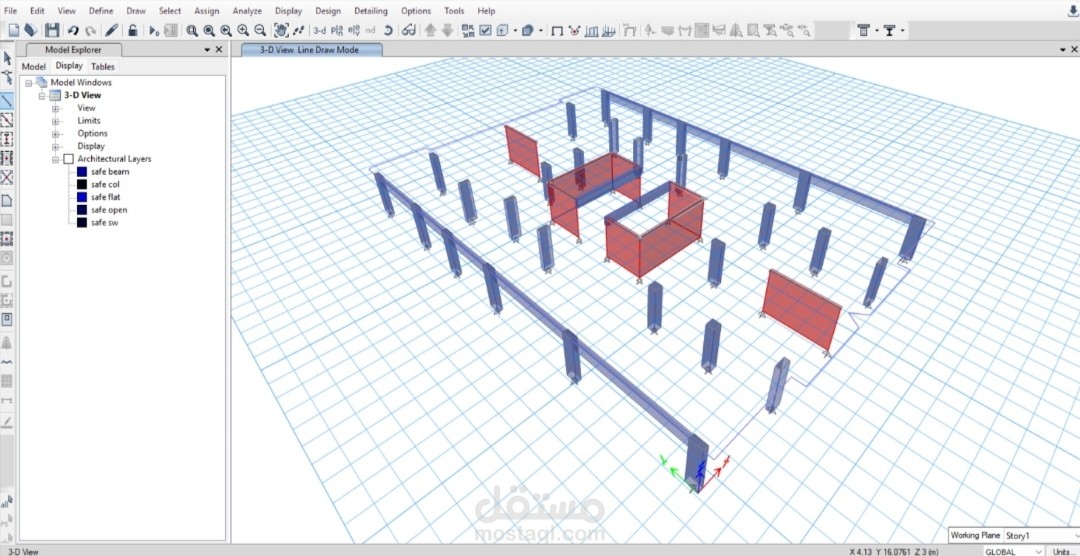Save the model with the floppy disk icon
Image resolution: width=1080 pixels, height=556 pixels.
(52, 30)
